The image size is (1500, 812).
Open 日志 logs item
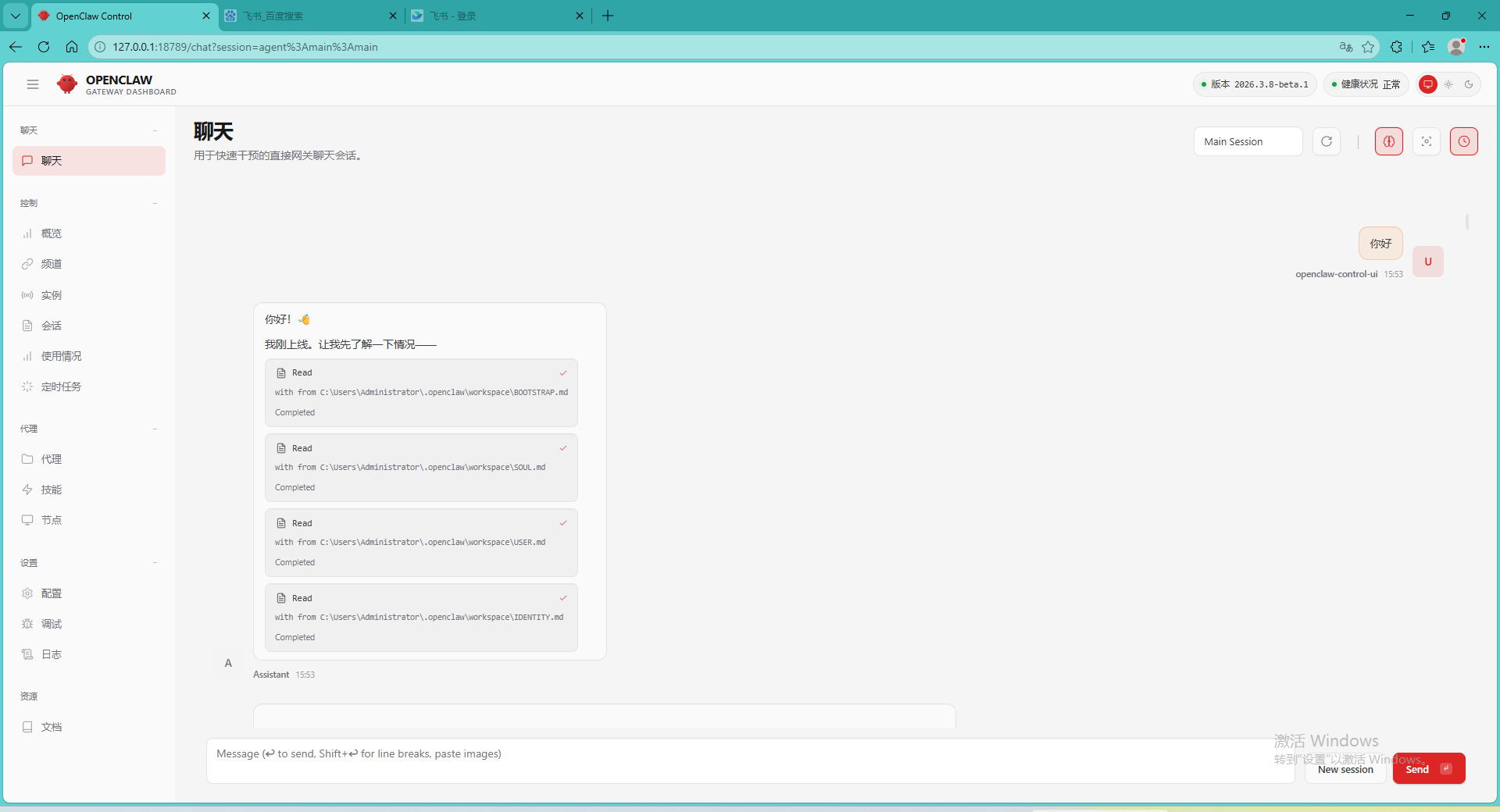coord(89,654)
